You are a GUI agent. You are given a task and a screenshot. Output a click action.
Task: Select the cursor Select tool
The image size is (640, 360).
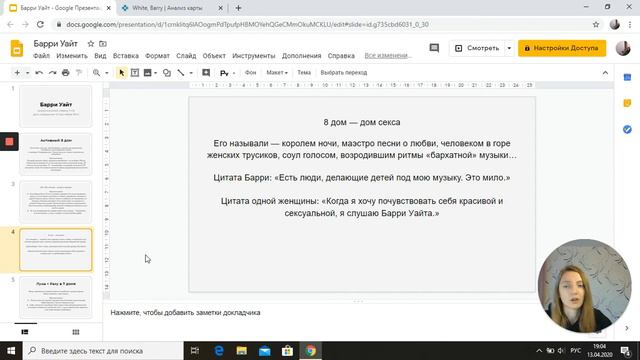point(121,73)
